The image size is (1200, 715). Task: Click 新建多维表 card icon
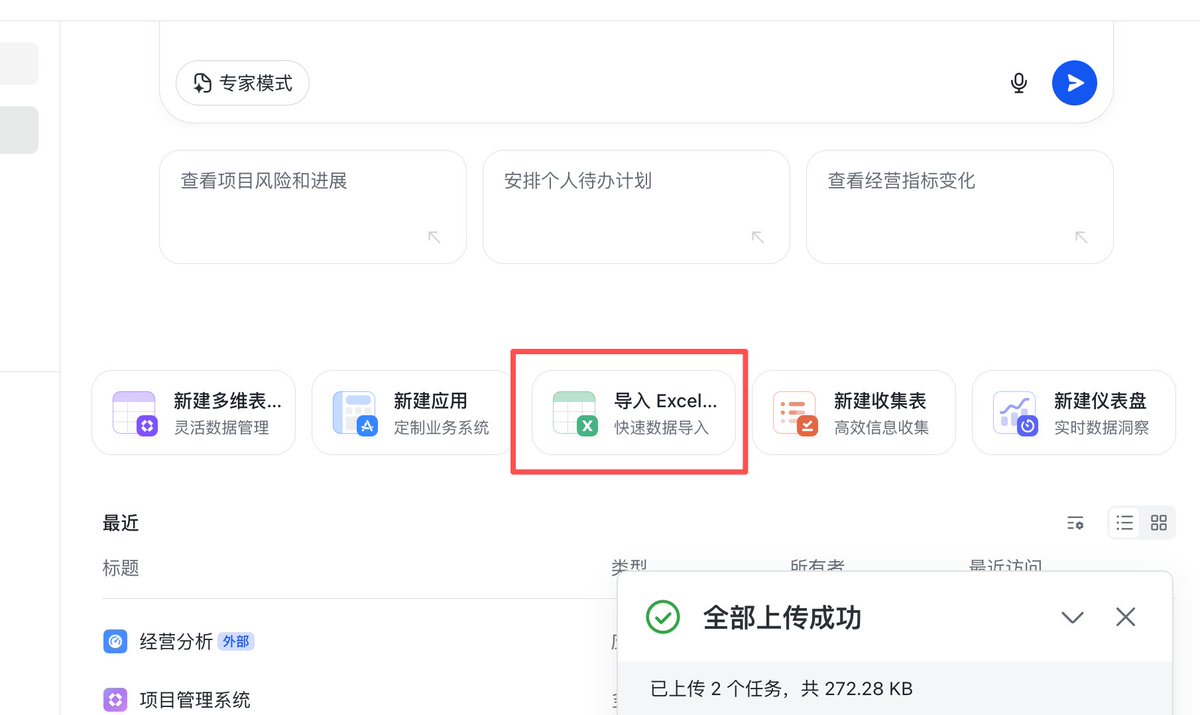134,413
